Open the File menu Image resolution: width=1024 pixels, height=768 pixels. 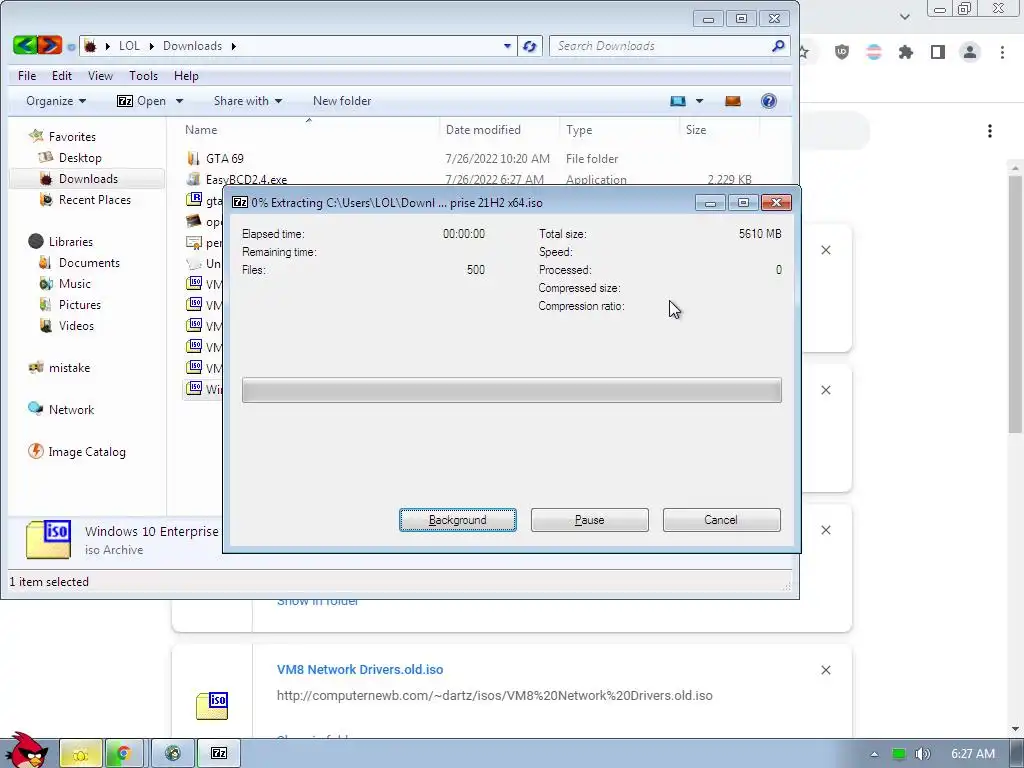coord(27,76)
